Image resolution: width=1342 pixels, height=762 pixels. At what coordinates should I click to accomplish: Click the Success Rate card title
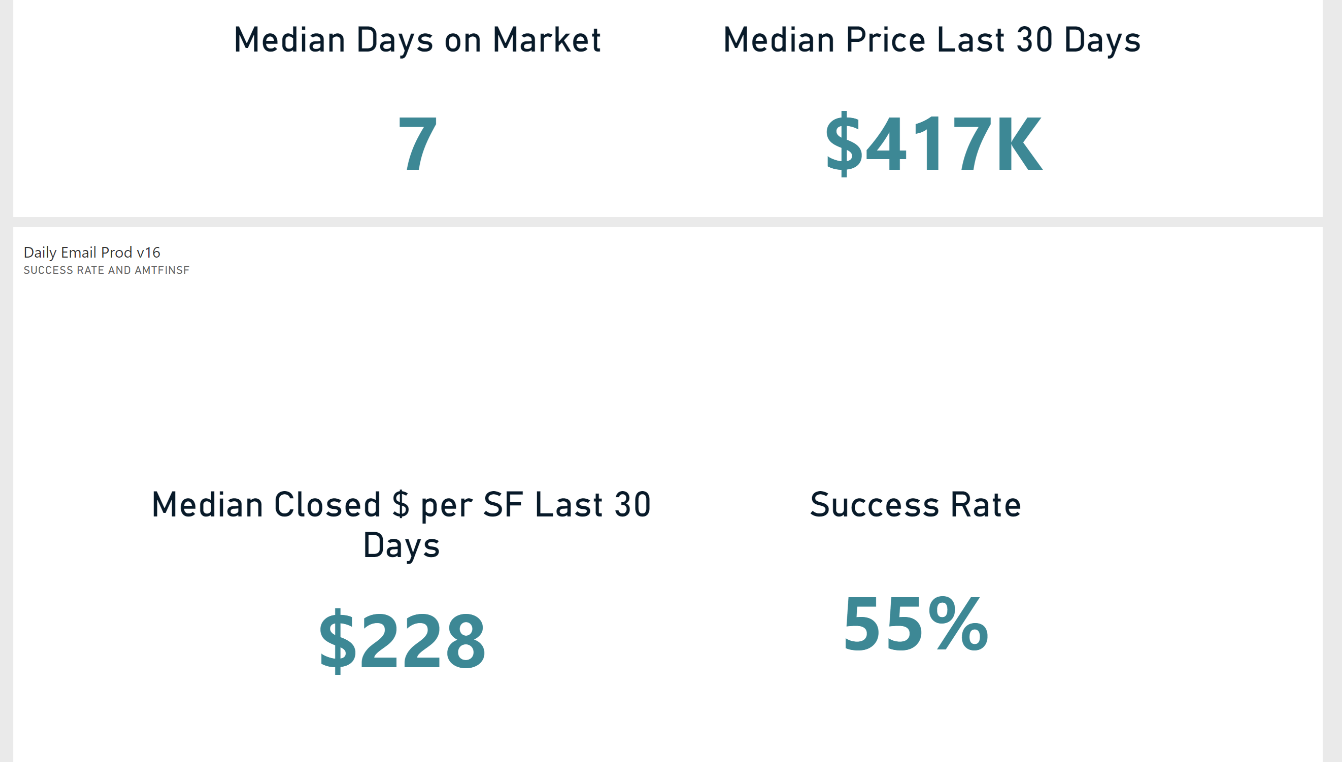pos(915,505)
